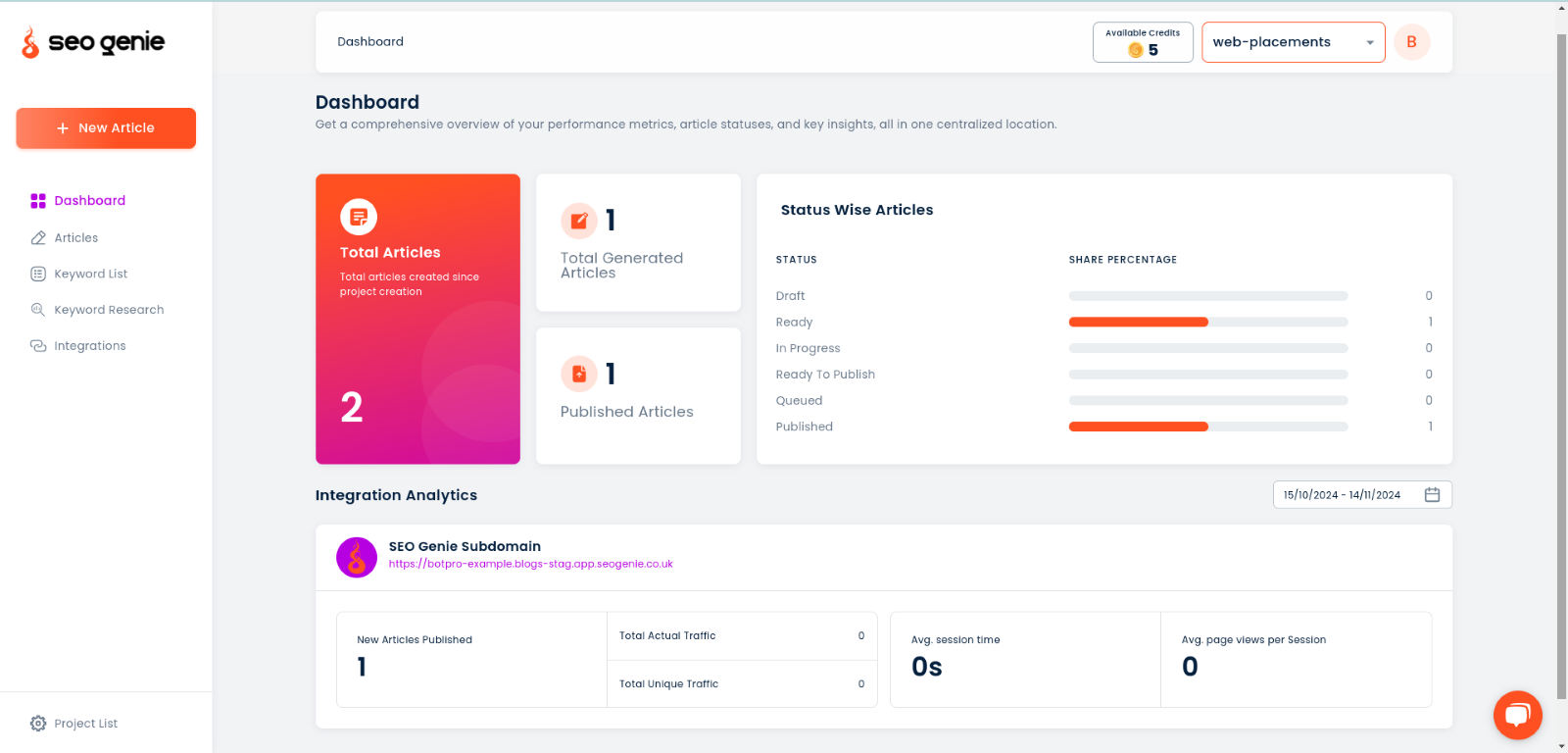Go to Articles in the sidebar
Viewport: 1568px width, 753px height.
(x=76, y=238)
